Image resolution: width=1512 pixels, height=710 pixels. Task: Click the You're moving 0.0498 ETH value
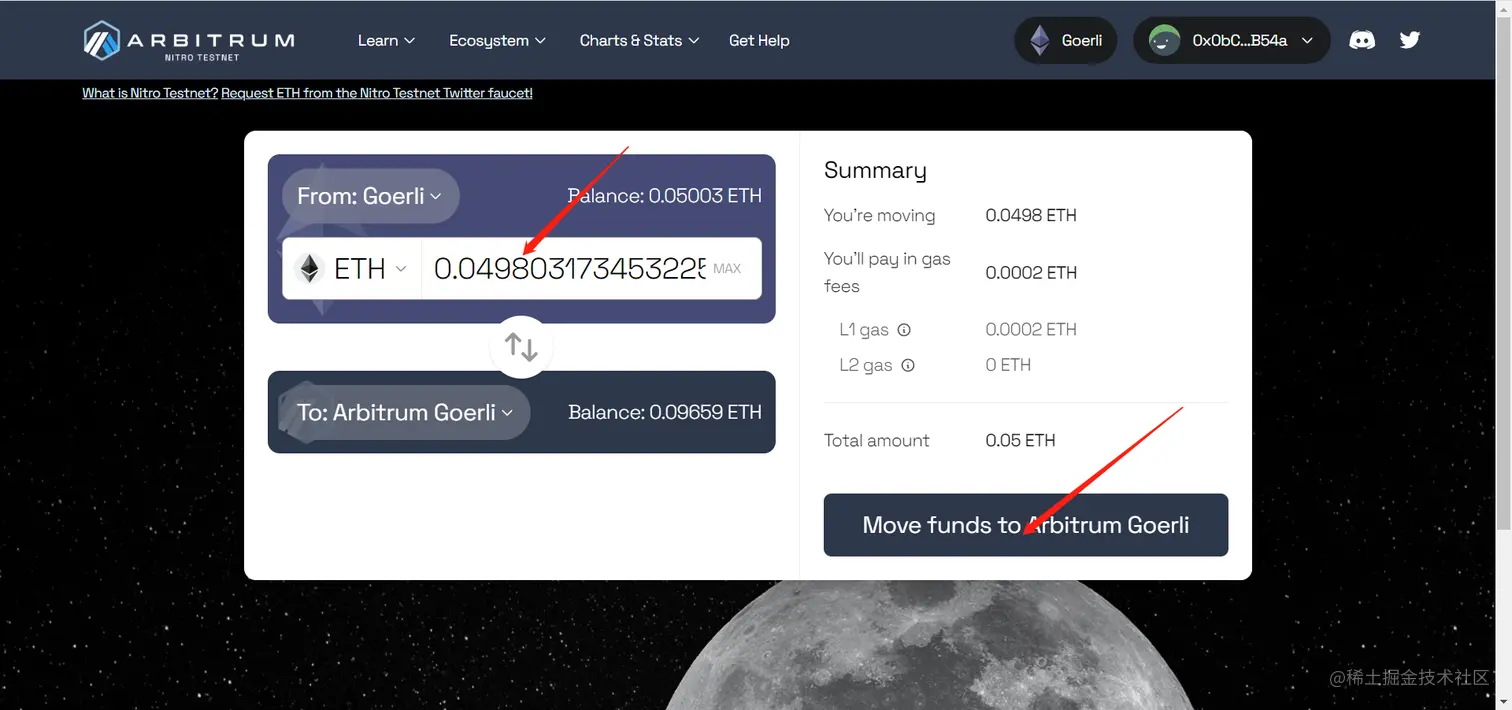(1031, 215)
